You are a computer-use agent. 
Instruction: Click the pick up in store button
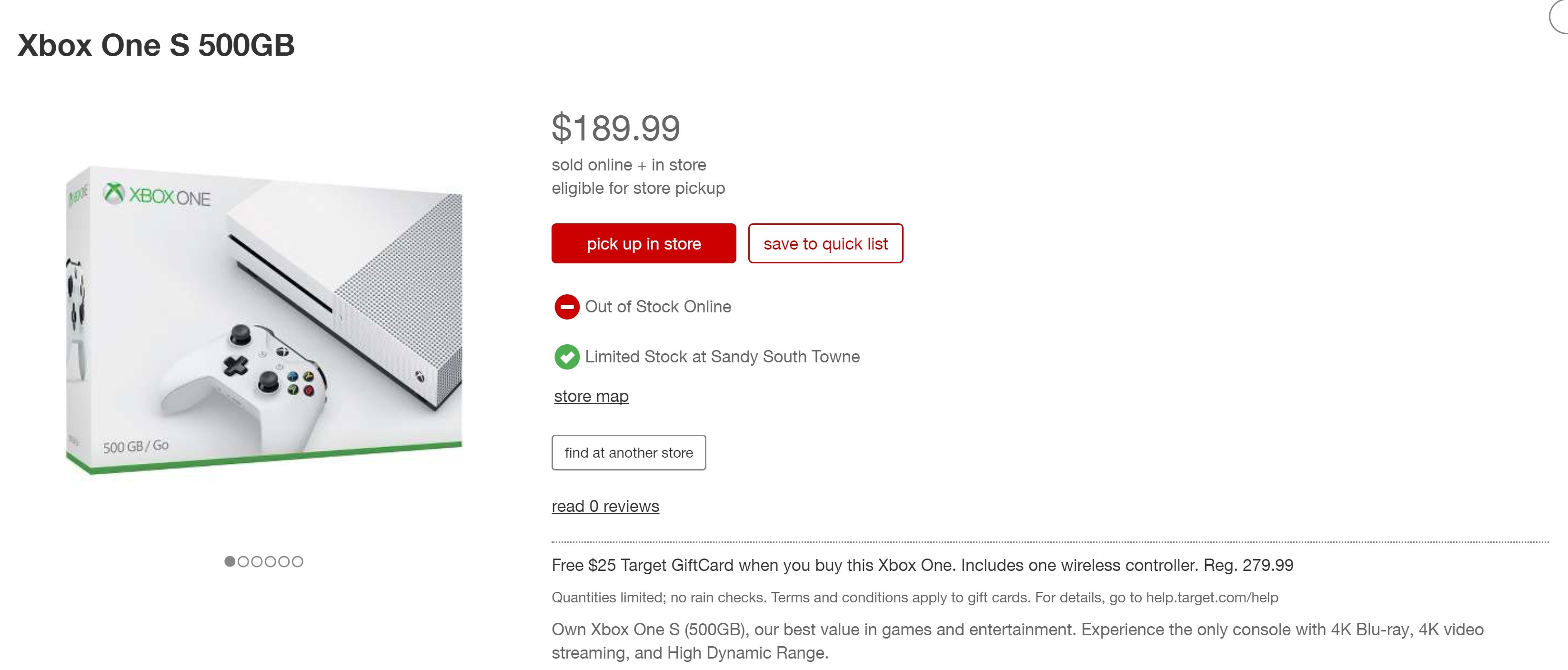coord(643,243)
